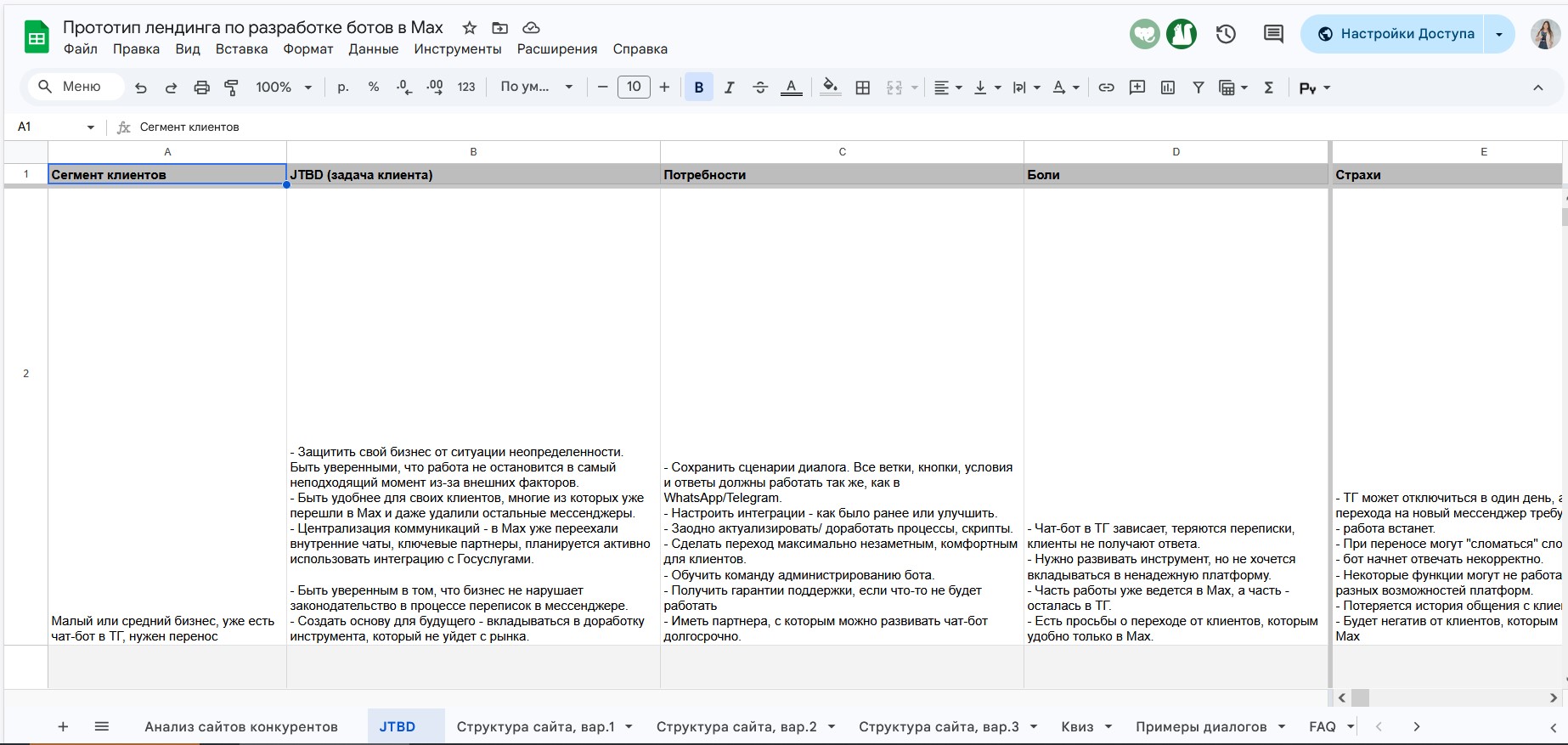Screen dimensions: 1568x745
Task: Open version history clock icon
Action: click(x=1226, y=34)
